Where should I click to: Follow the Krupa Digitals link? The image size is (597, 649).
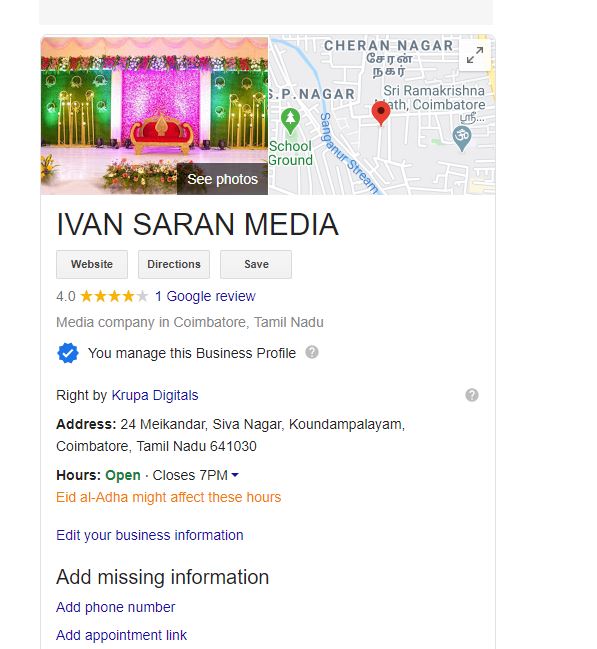[x=155, y=395]
